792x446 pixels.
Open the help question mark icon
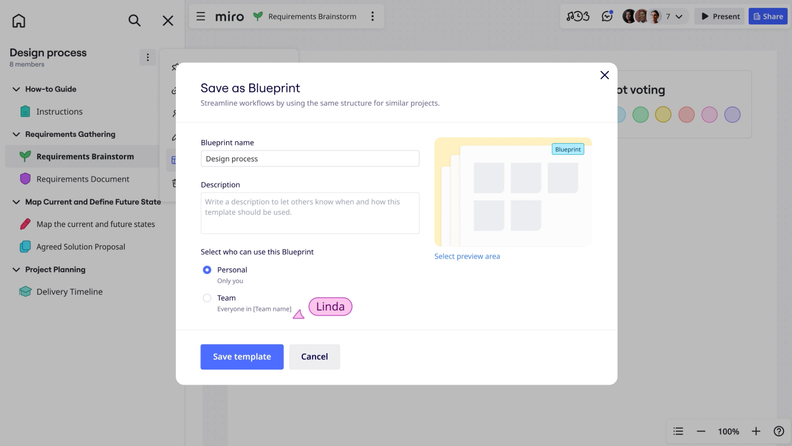coord(778,431)
